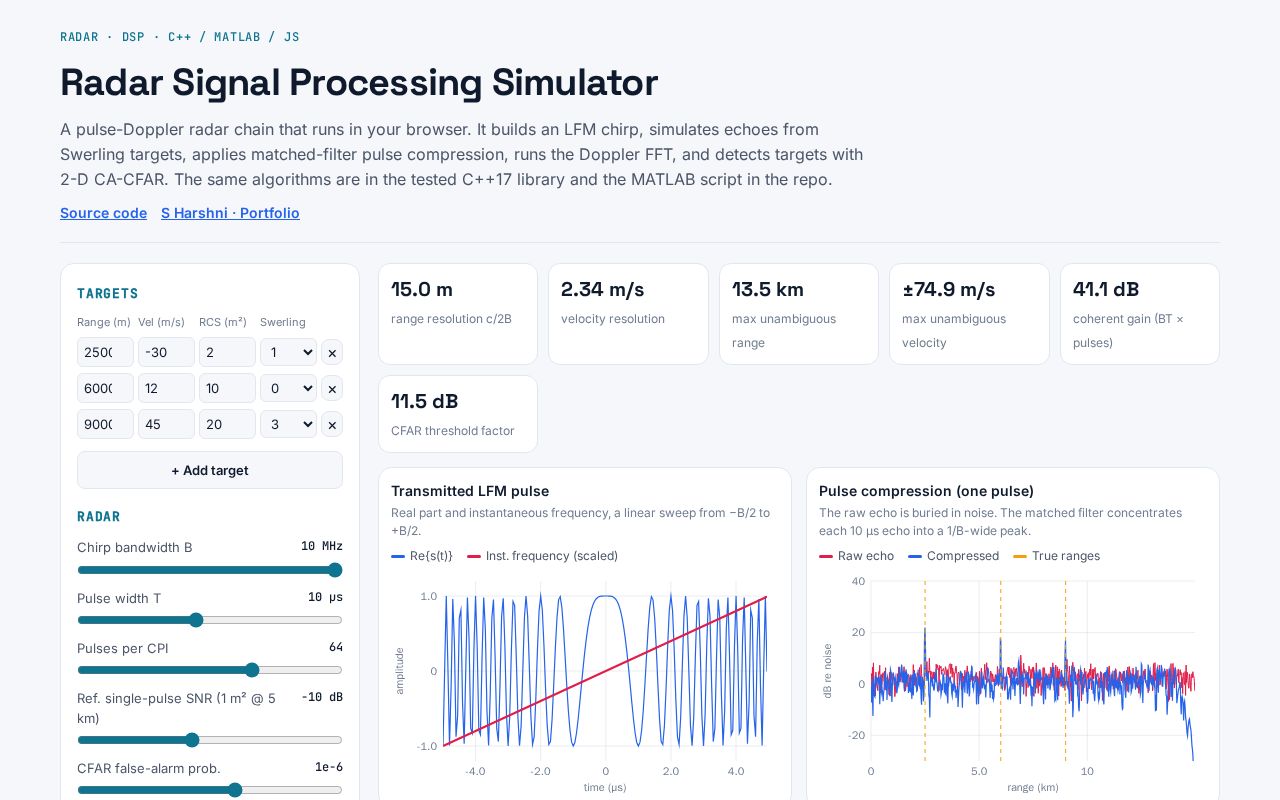Adjust CFAR false-alarm prob. slider
1280x800 pixels.
pos(210,790)
